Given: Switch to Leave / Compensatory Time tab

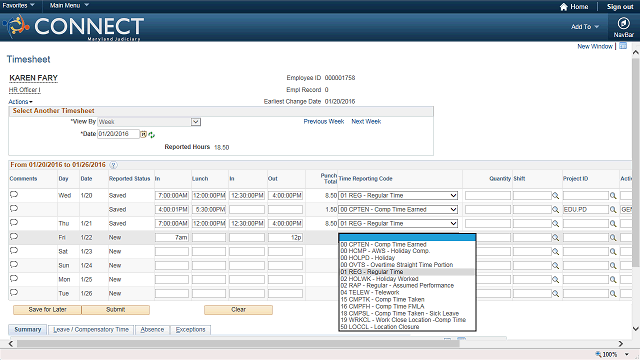Looking at the screenshot, I should (x=91, y=329).
